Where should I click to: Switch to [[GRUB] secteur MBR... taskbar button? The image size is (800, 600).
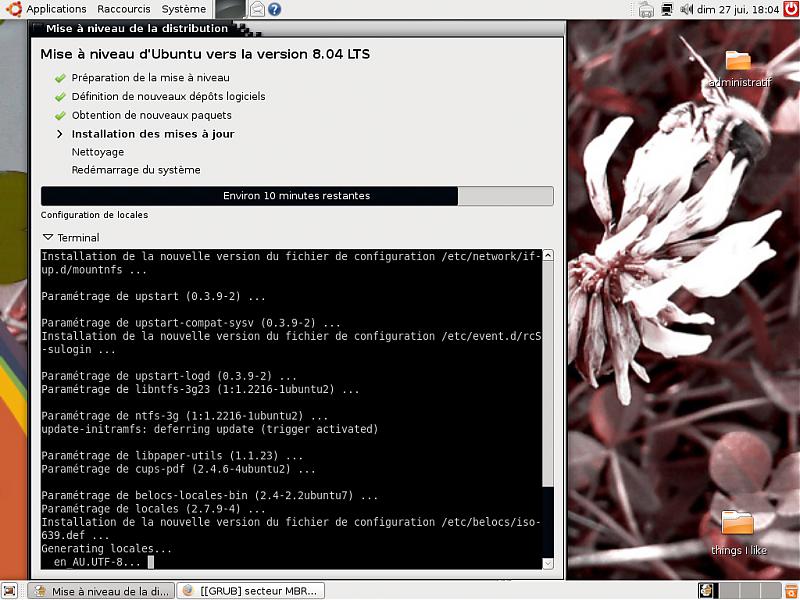tap(251, 591)
